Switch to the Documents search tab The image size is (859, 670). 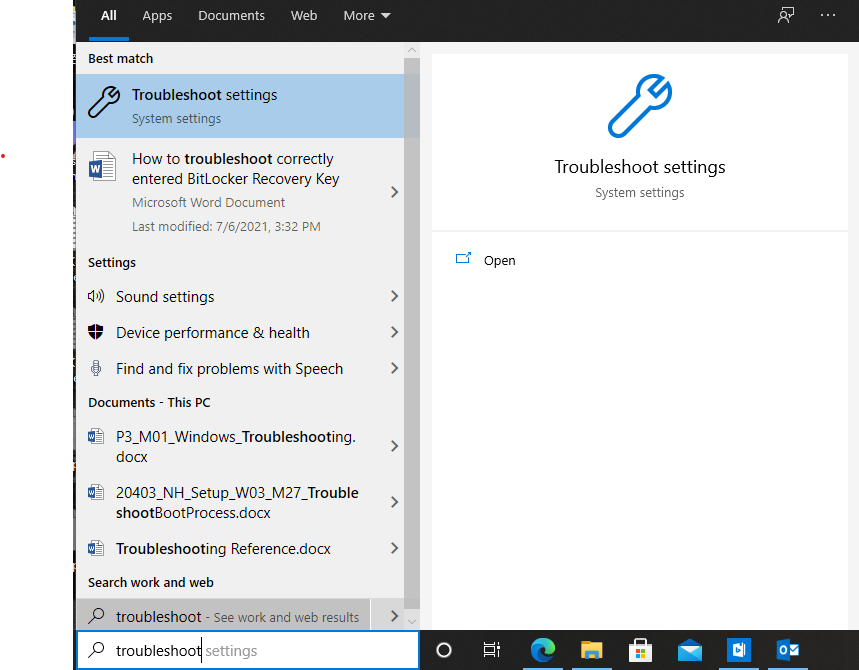tap(231, 15)
